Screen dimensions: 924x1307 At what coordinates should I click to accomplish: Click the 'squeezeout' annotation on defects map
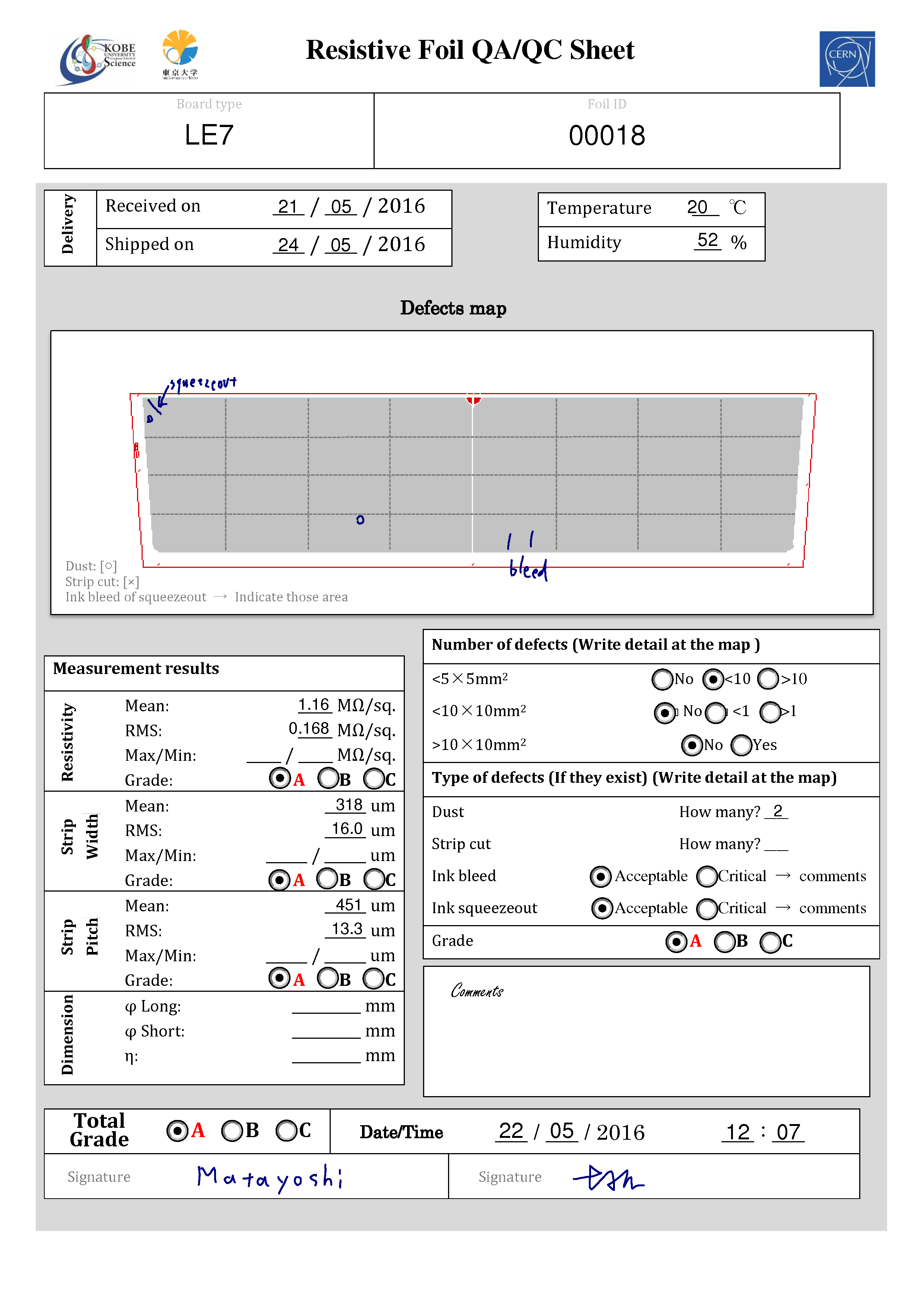pyautogui.click(x=203, y=384)
